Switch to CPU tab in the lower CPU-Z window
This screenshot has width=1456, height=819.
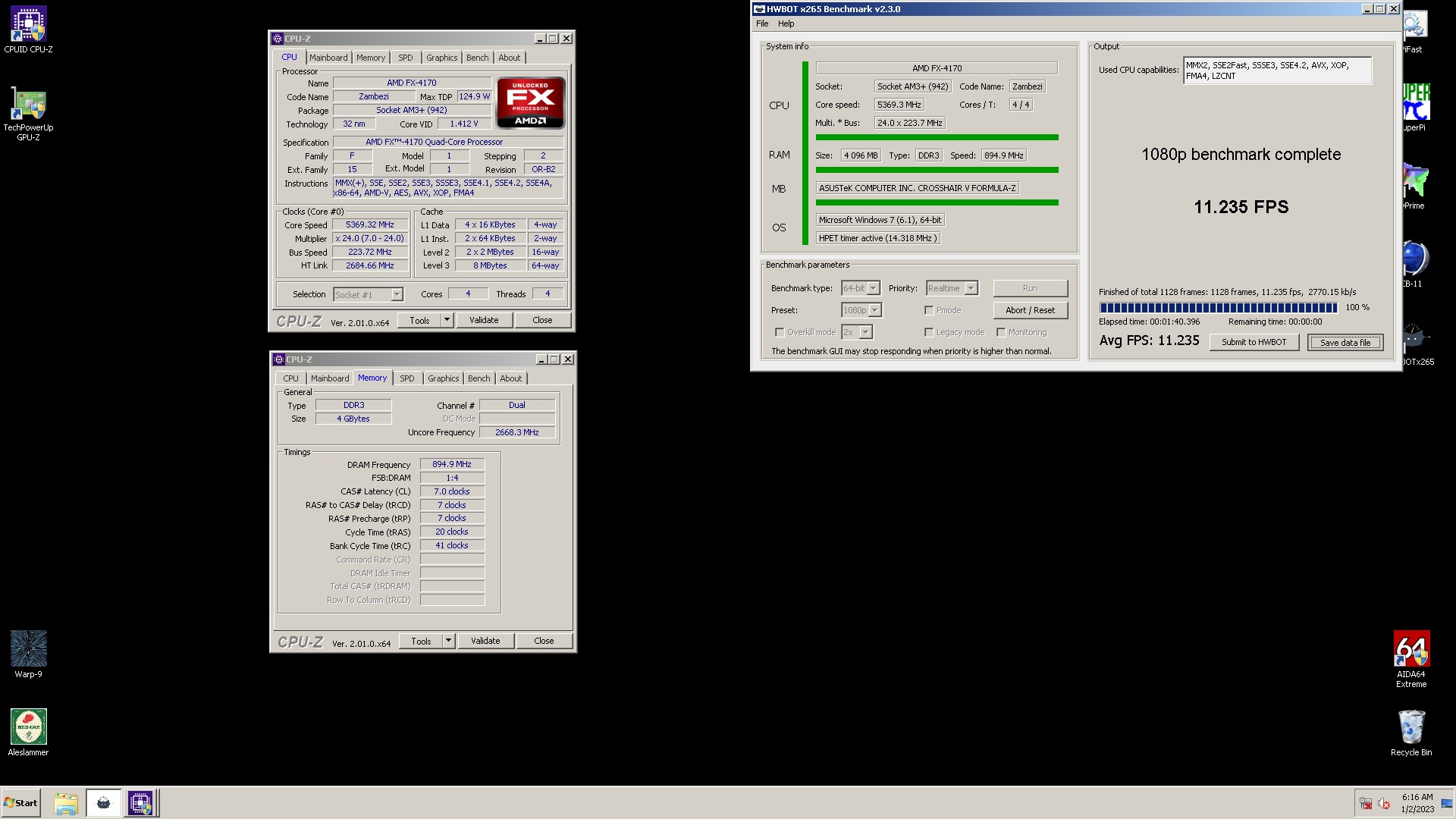coord(290,378)
